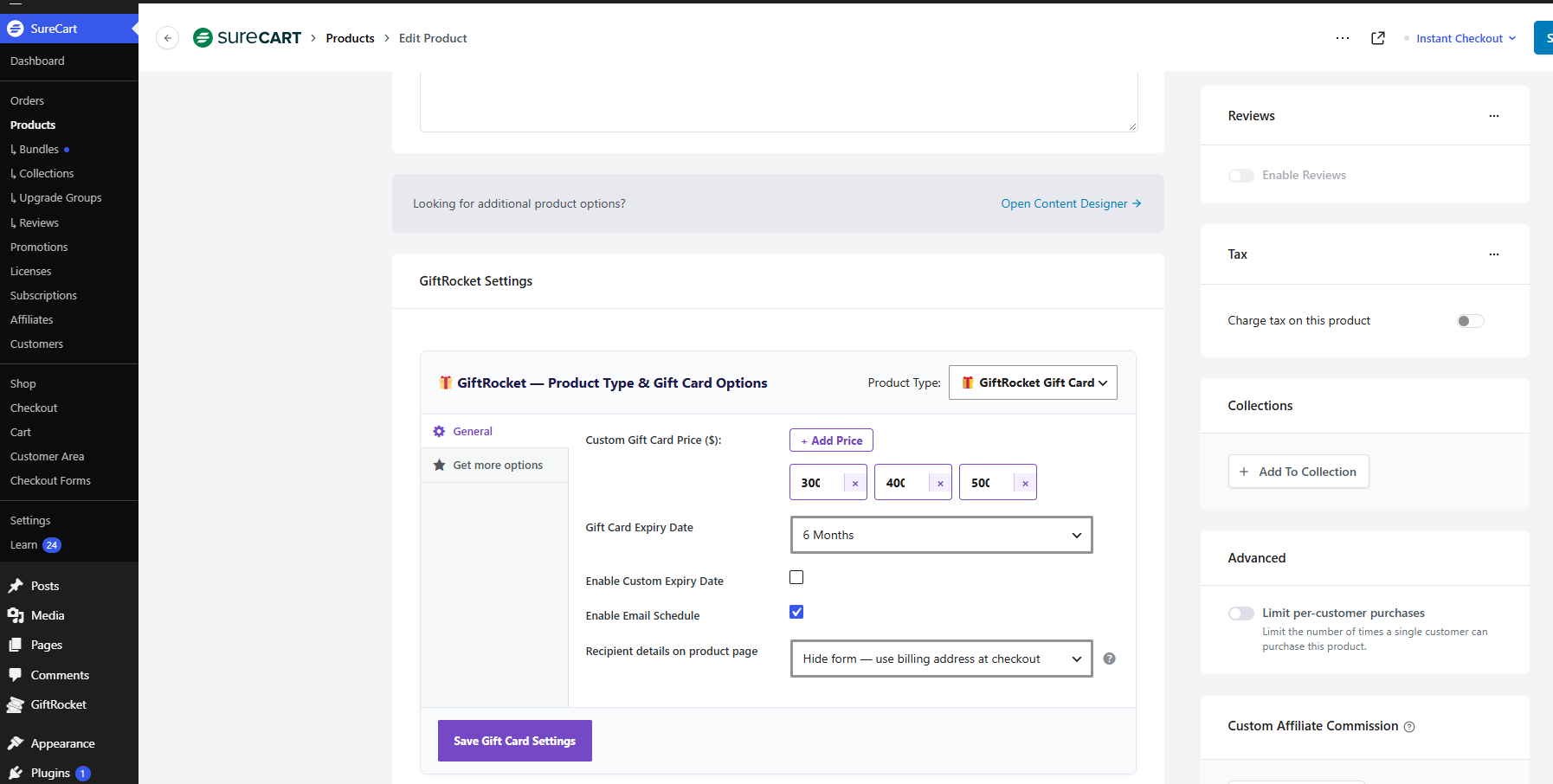This screenshot has height=784, width=1553.
Task: Open Reviews panel options menu
Action: coord(1494,116)
